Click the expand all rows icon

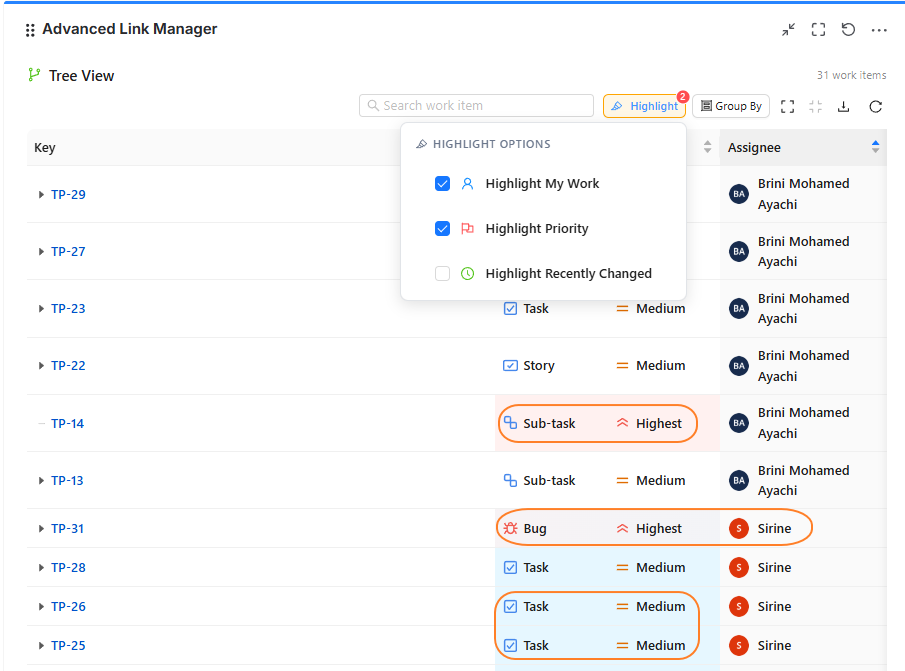coord(787,106)
